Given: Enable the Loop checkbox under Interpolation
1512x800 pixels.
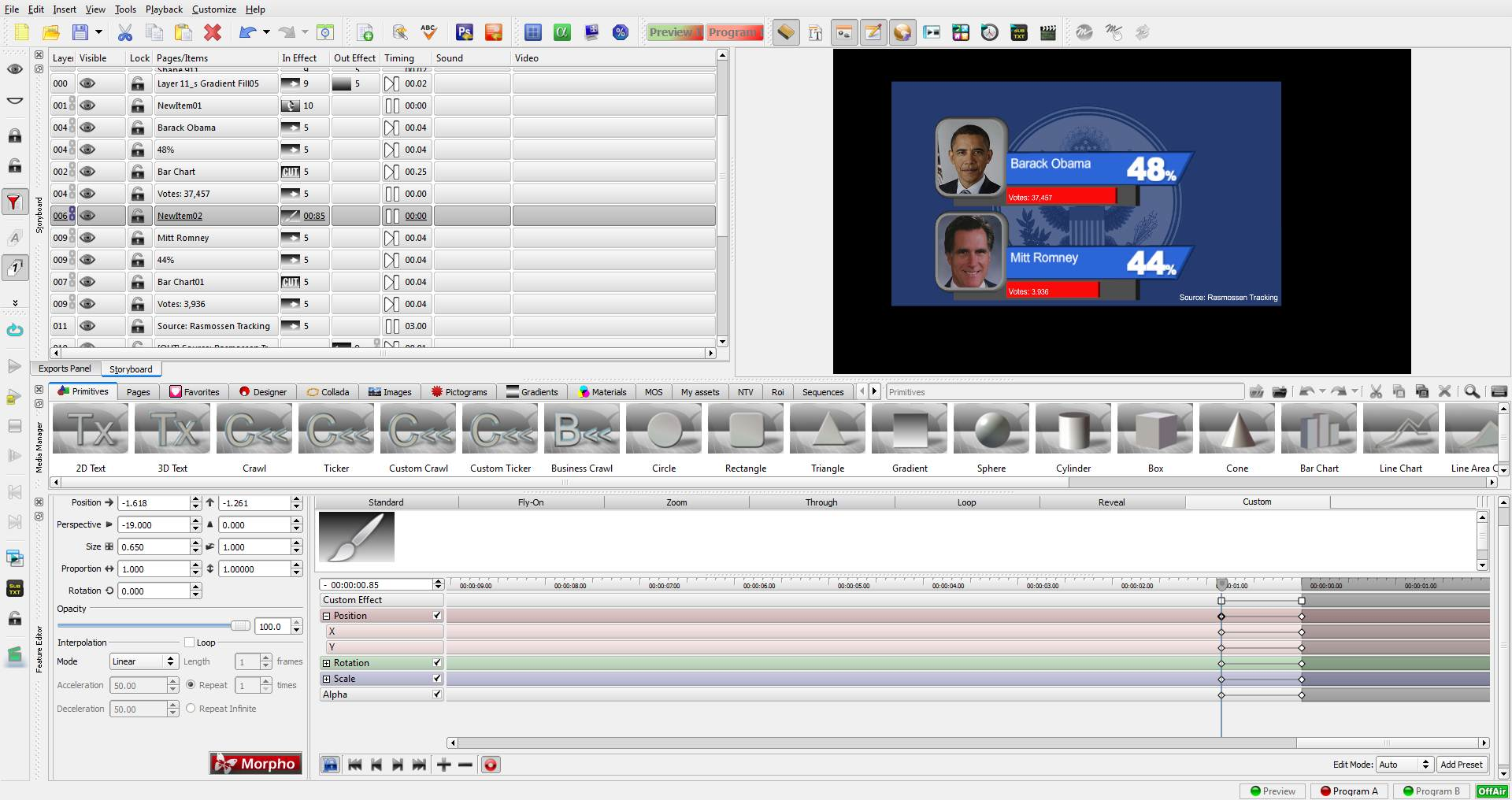Looking at the screenshot, I should pyautogui.click(x=189, y=643).
